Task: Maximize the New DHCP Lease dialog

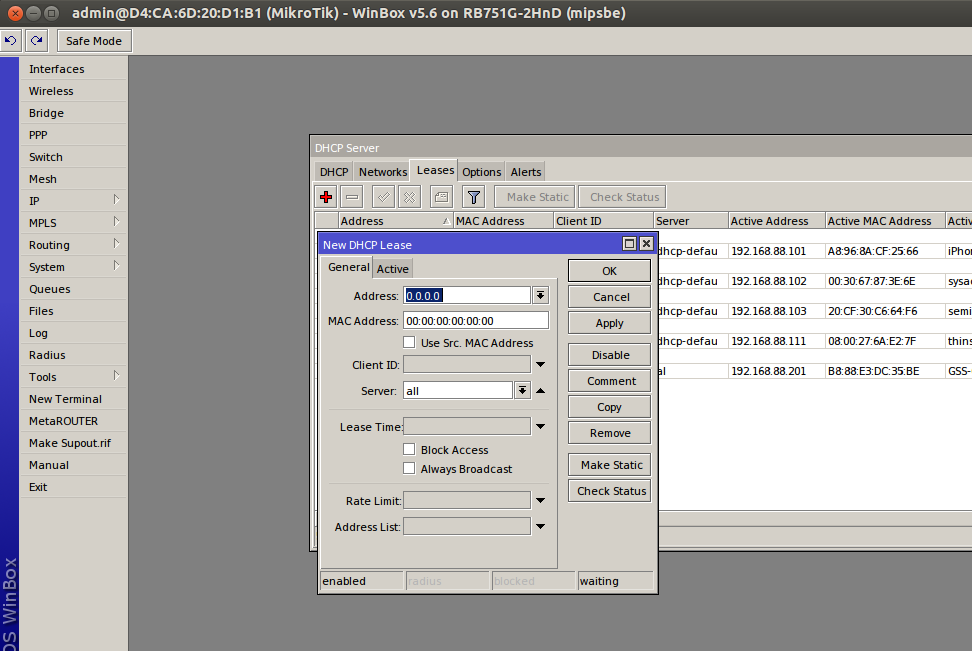Action: (x=629, y=244)
